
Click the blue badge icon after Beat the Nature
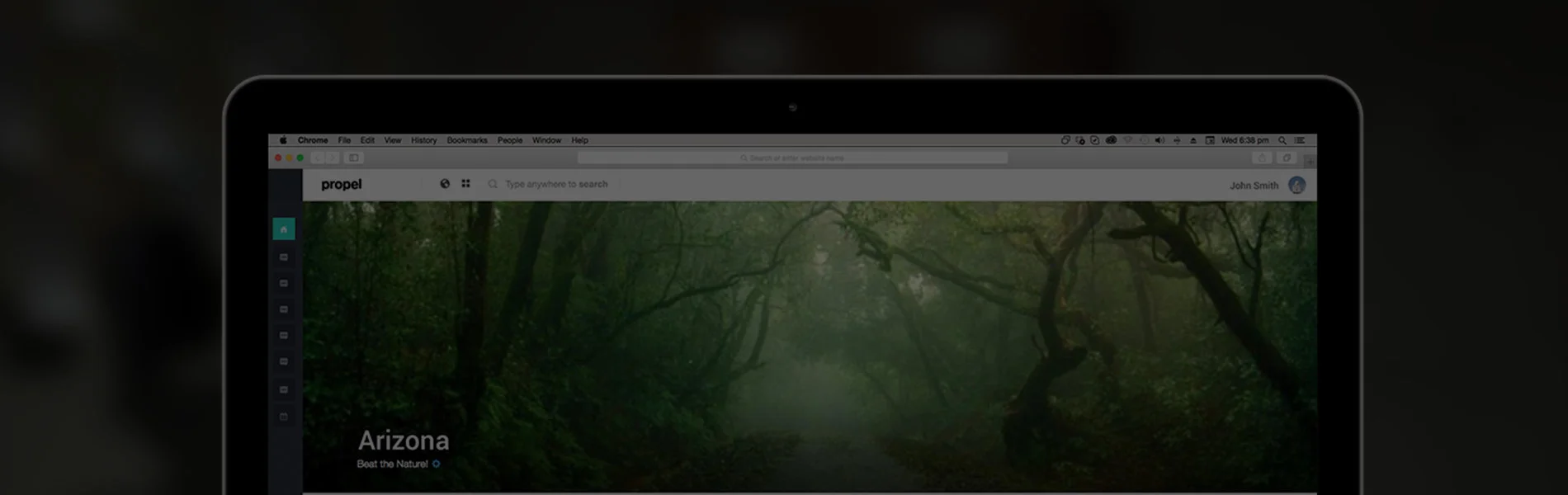coord(437,464)
